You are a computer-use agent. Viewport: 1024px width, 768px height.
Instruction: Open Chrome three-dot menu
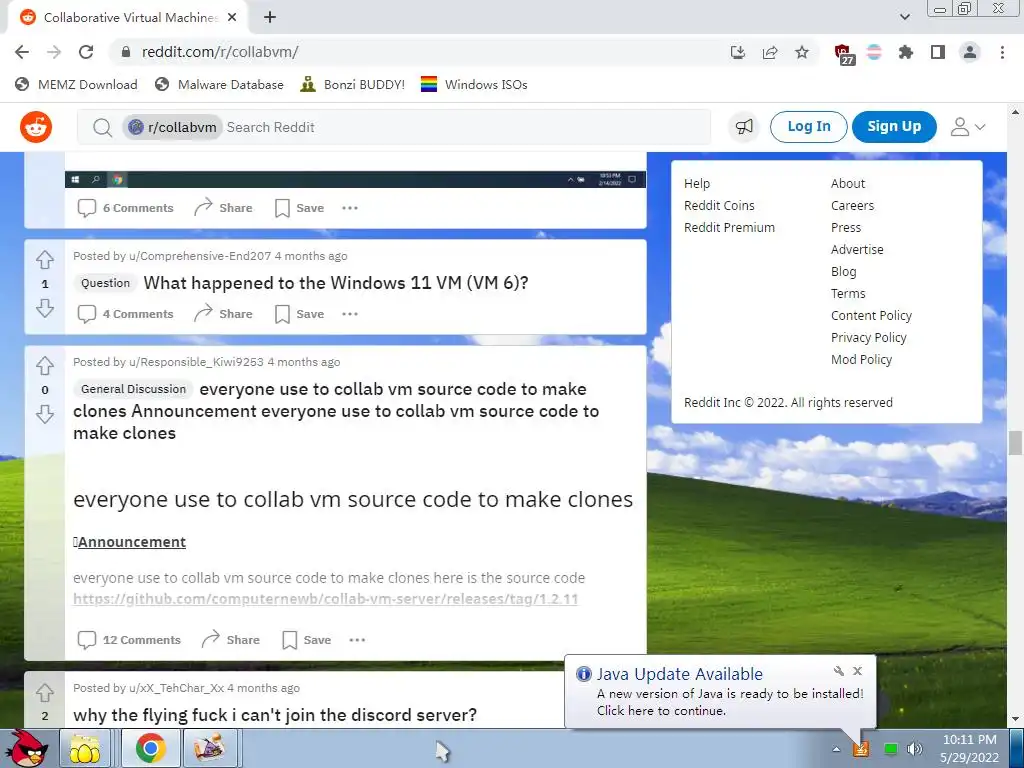coord(1002,52)
